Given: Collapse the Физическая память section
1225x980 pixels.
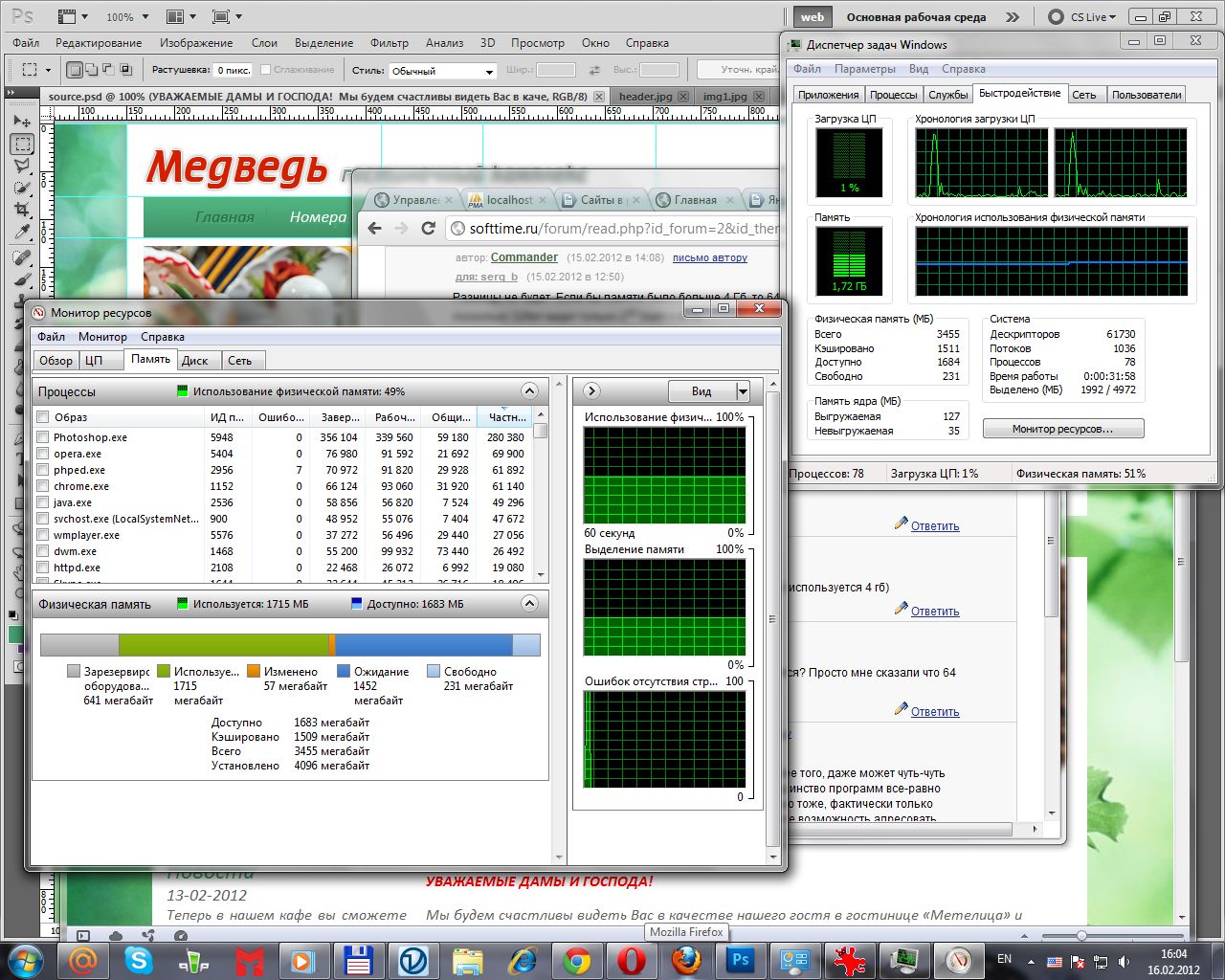Looking at the screenshot, I should click(529, 603).
